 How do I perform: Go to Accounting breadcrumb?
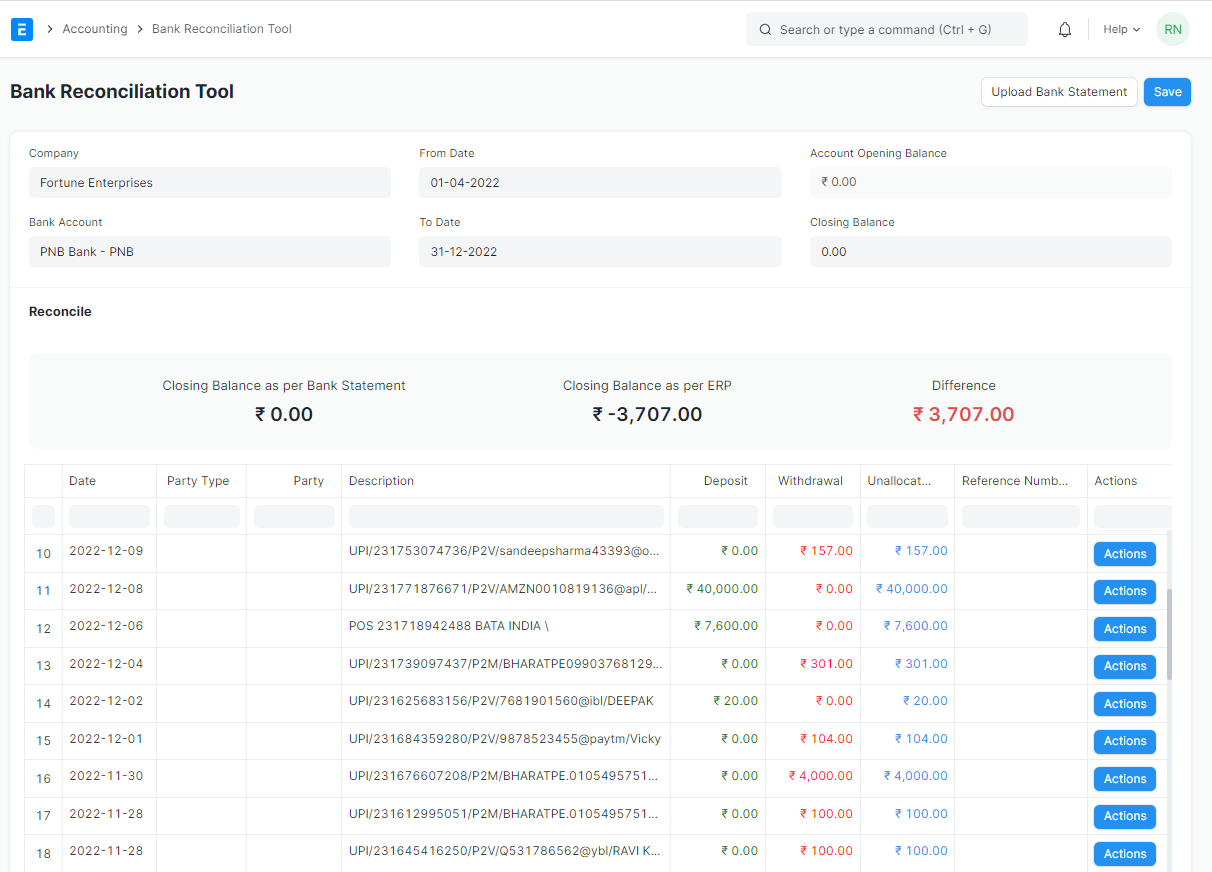click(95, 29)
